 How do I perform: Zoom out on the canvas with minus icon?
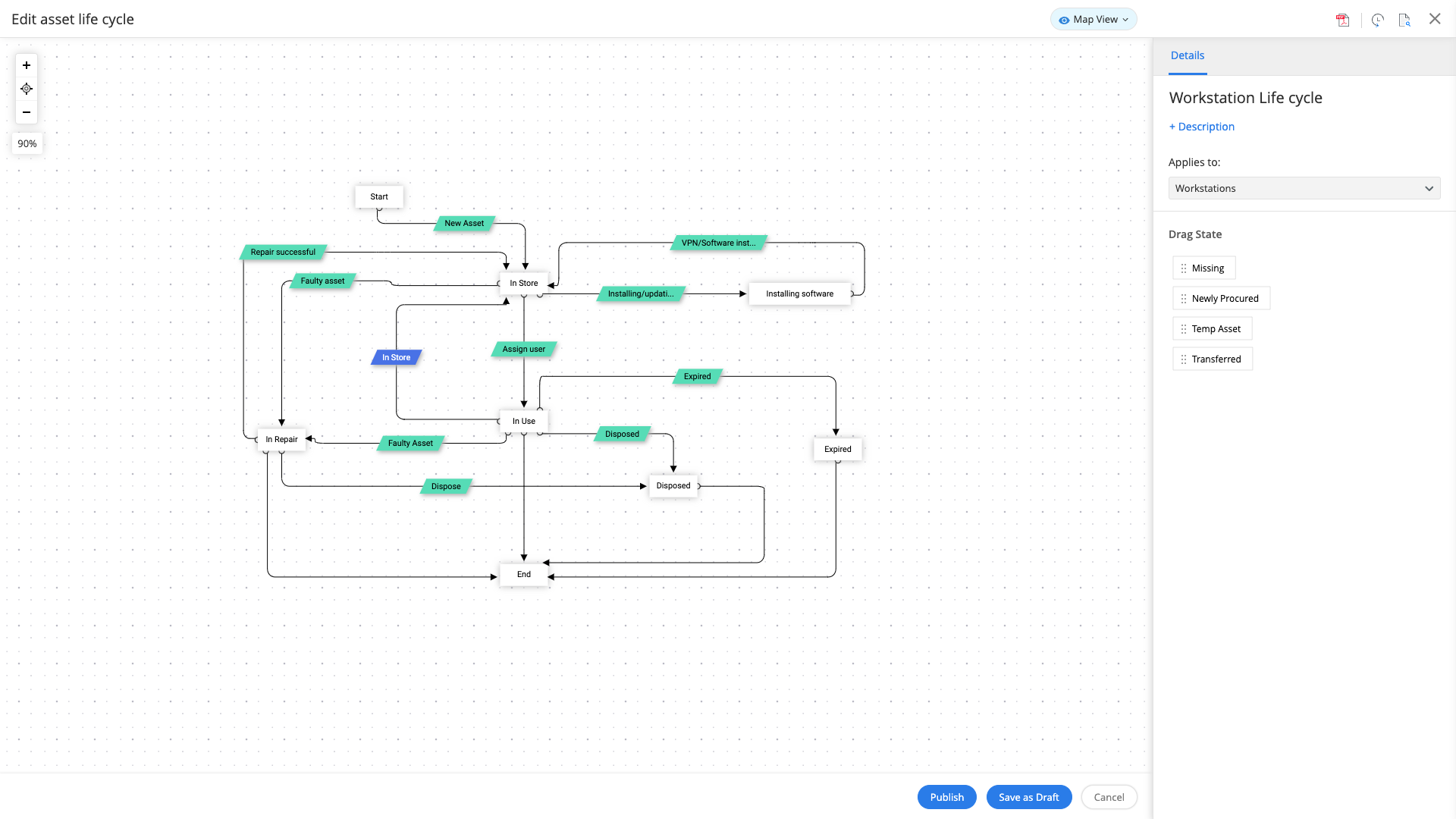tap(26, 112)
